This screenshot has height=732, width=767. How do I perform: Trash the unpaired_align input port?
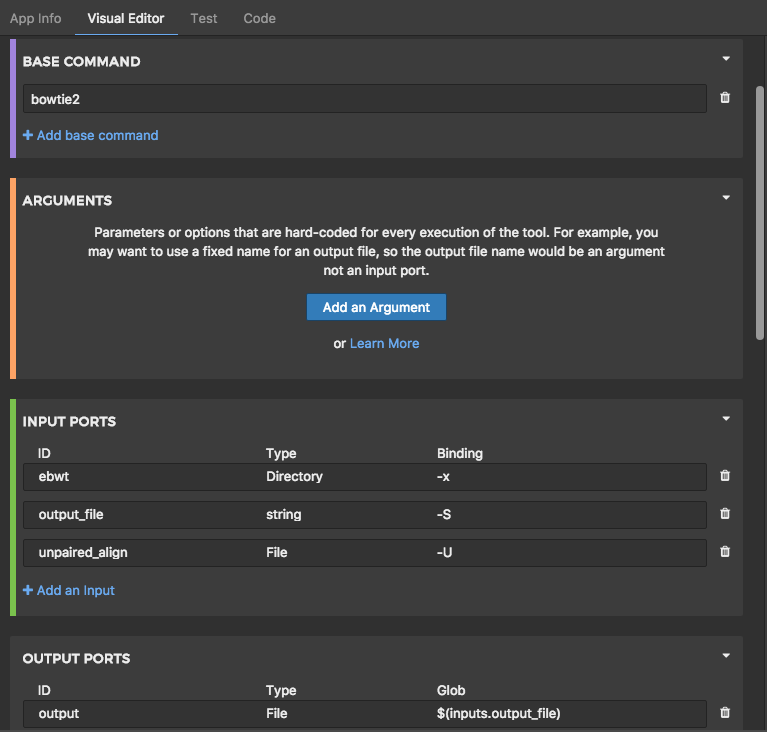725,552
